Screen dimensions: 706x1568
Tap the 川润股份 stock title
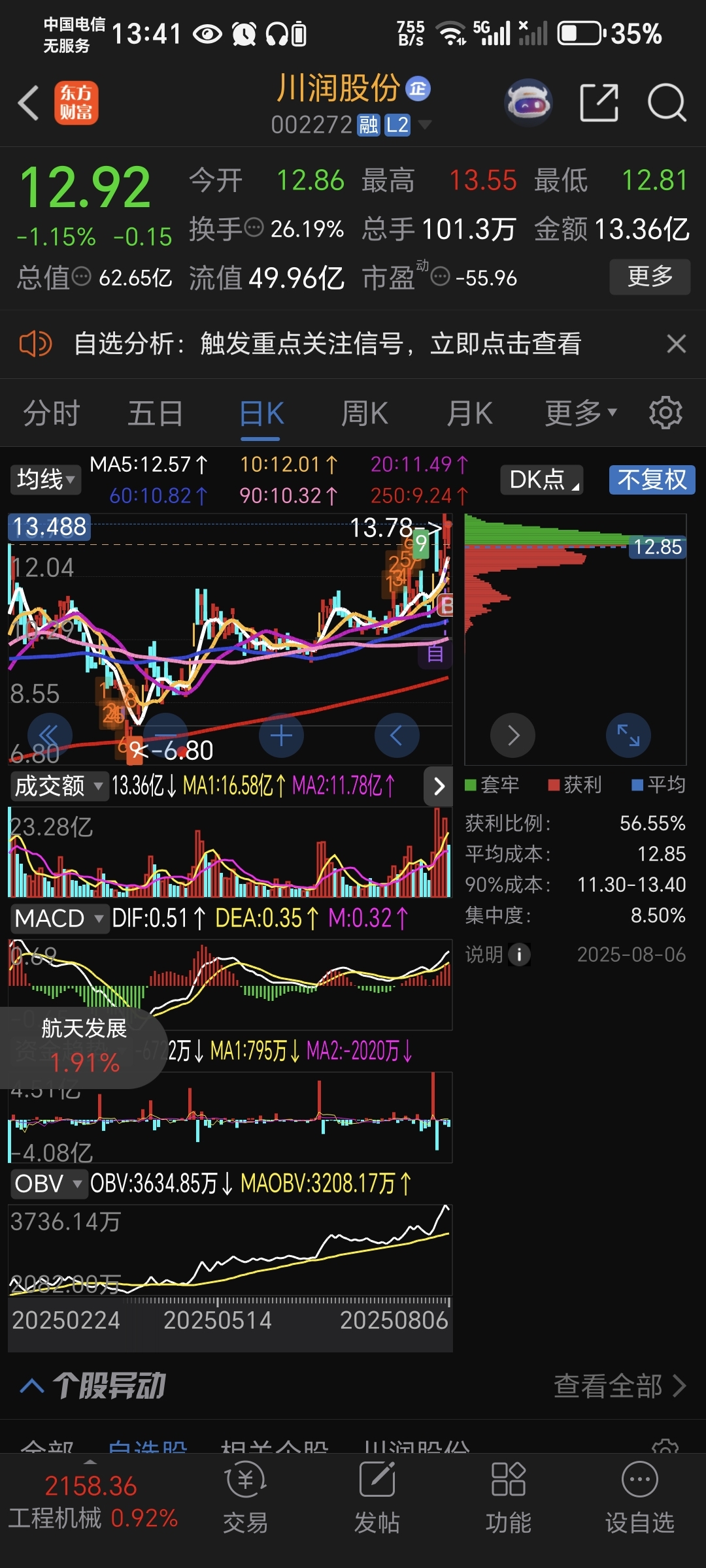[x=337, y=88]
